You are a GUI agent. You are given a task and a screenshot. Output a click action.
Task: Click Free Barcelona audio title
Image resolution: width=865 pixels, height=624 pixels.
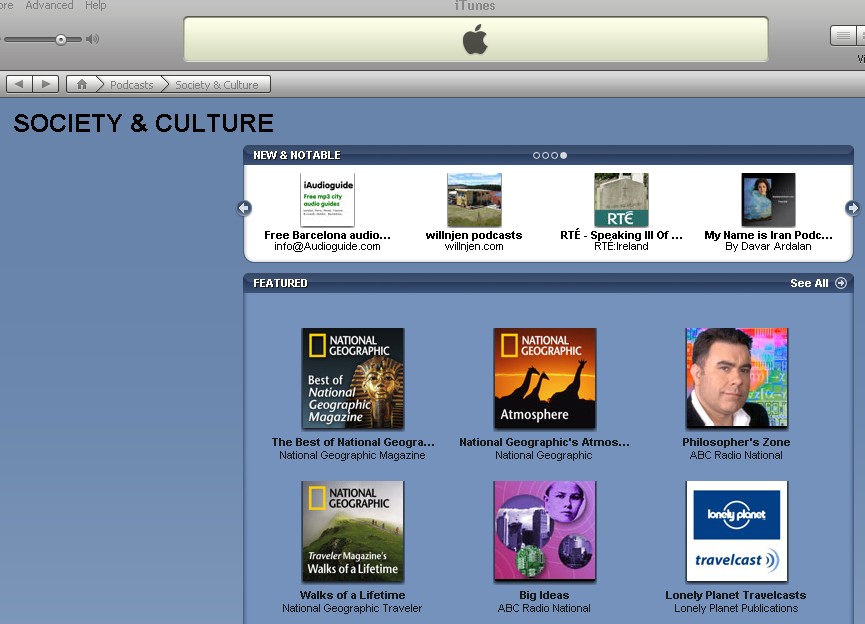click(327, 235)
